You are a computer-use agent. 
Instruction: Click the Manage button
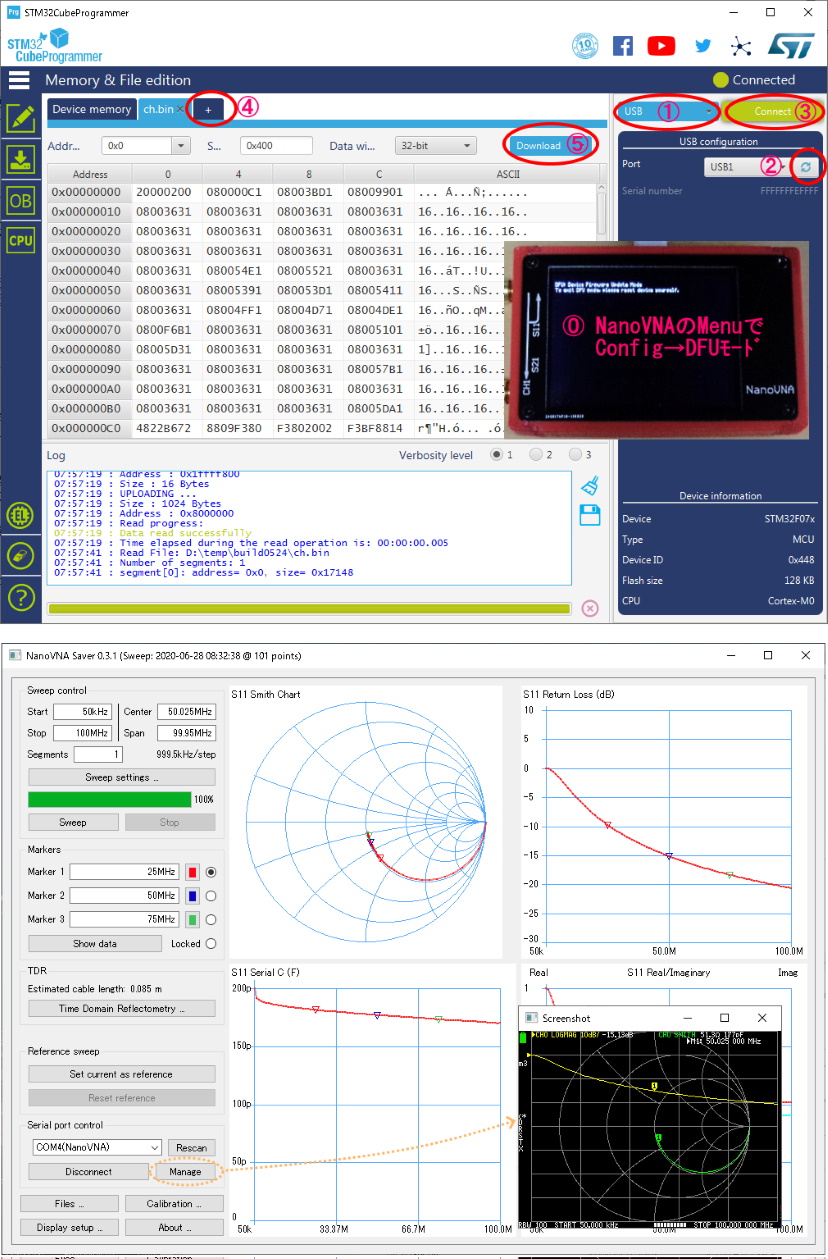185,1171
